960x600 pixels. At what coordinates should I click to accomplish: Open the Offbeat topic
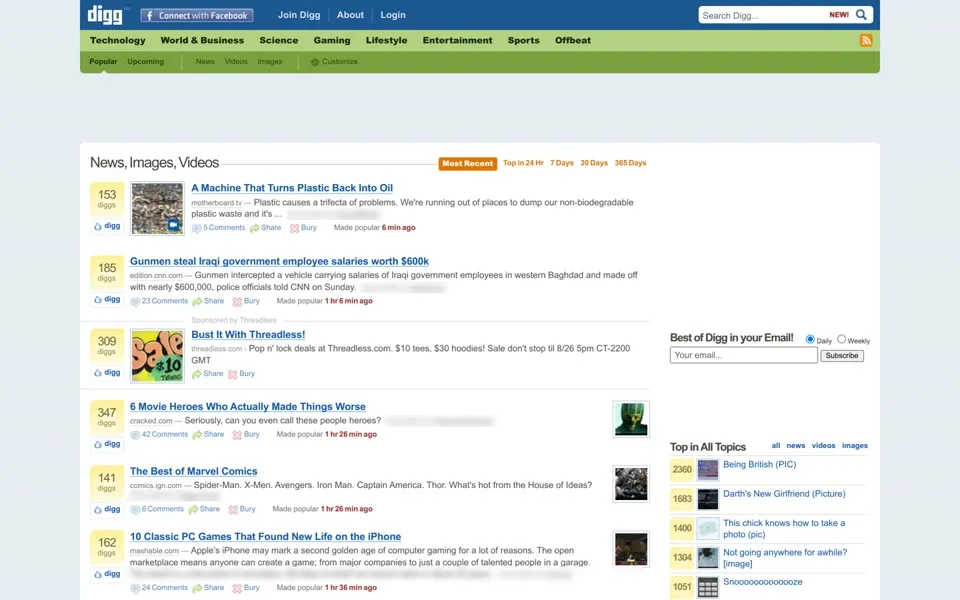(573, 40)
